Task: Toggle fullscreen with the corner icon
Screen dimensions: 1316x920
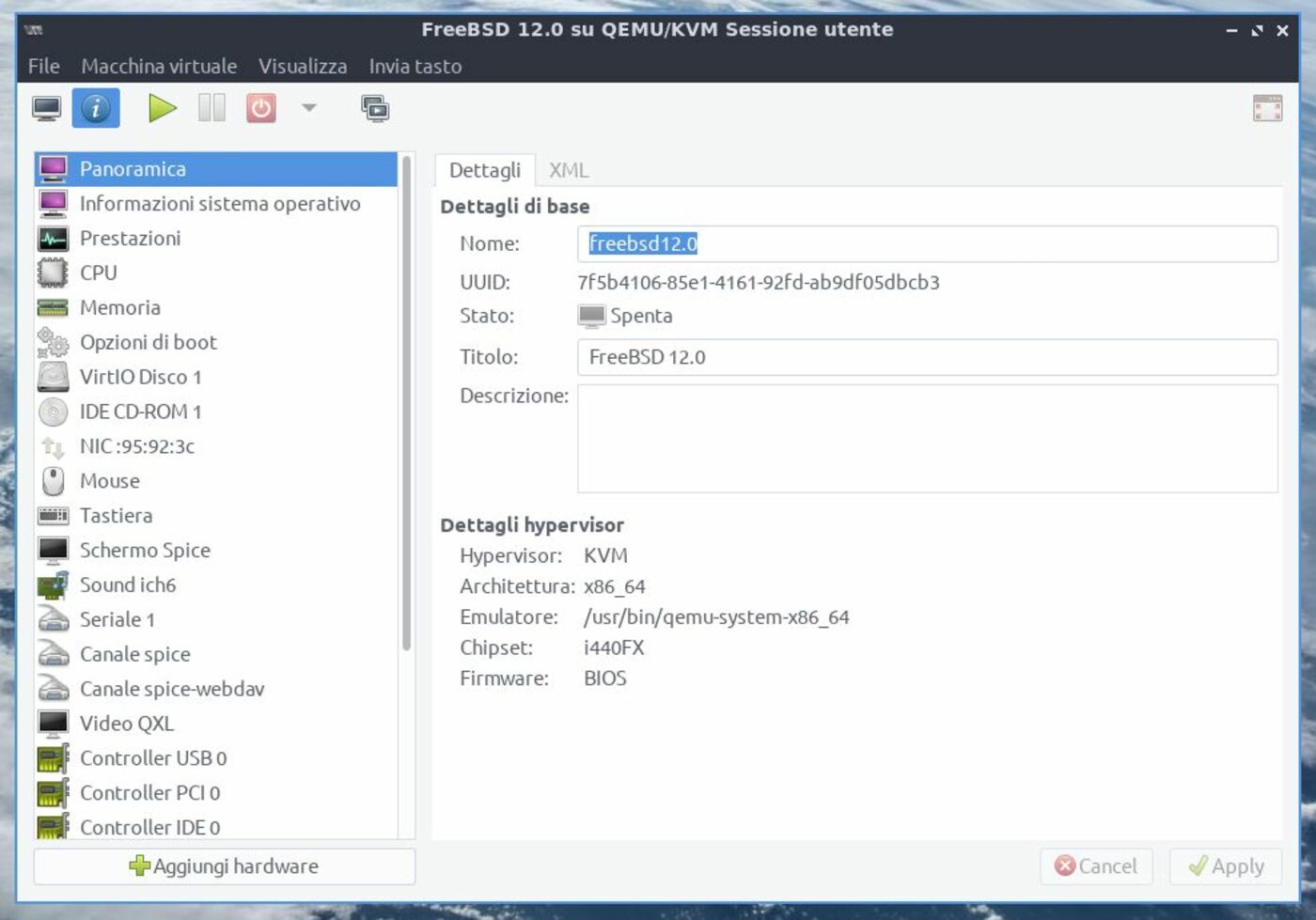Action: tap(1267, 107)
